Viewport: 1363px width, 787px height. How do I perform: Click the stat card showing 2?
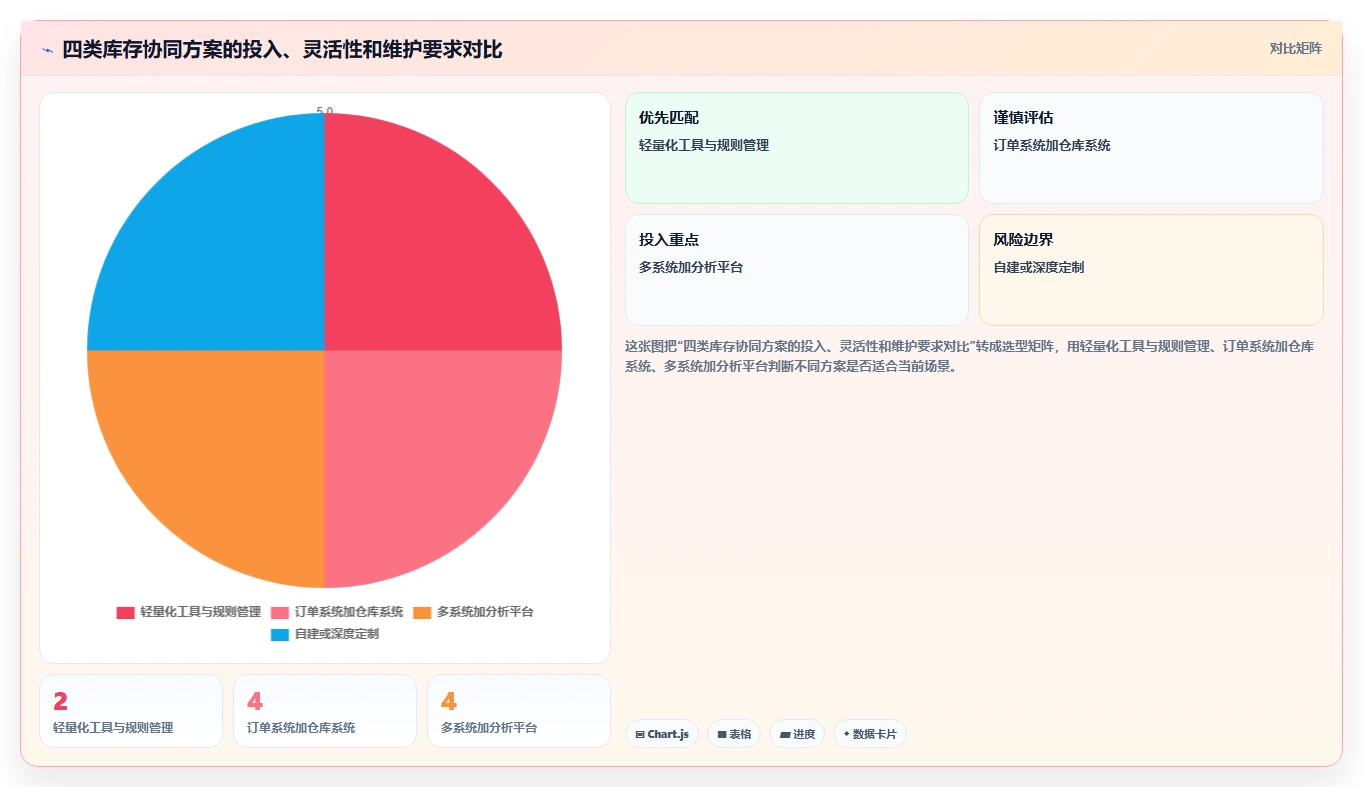131,711
